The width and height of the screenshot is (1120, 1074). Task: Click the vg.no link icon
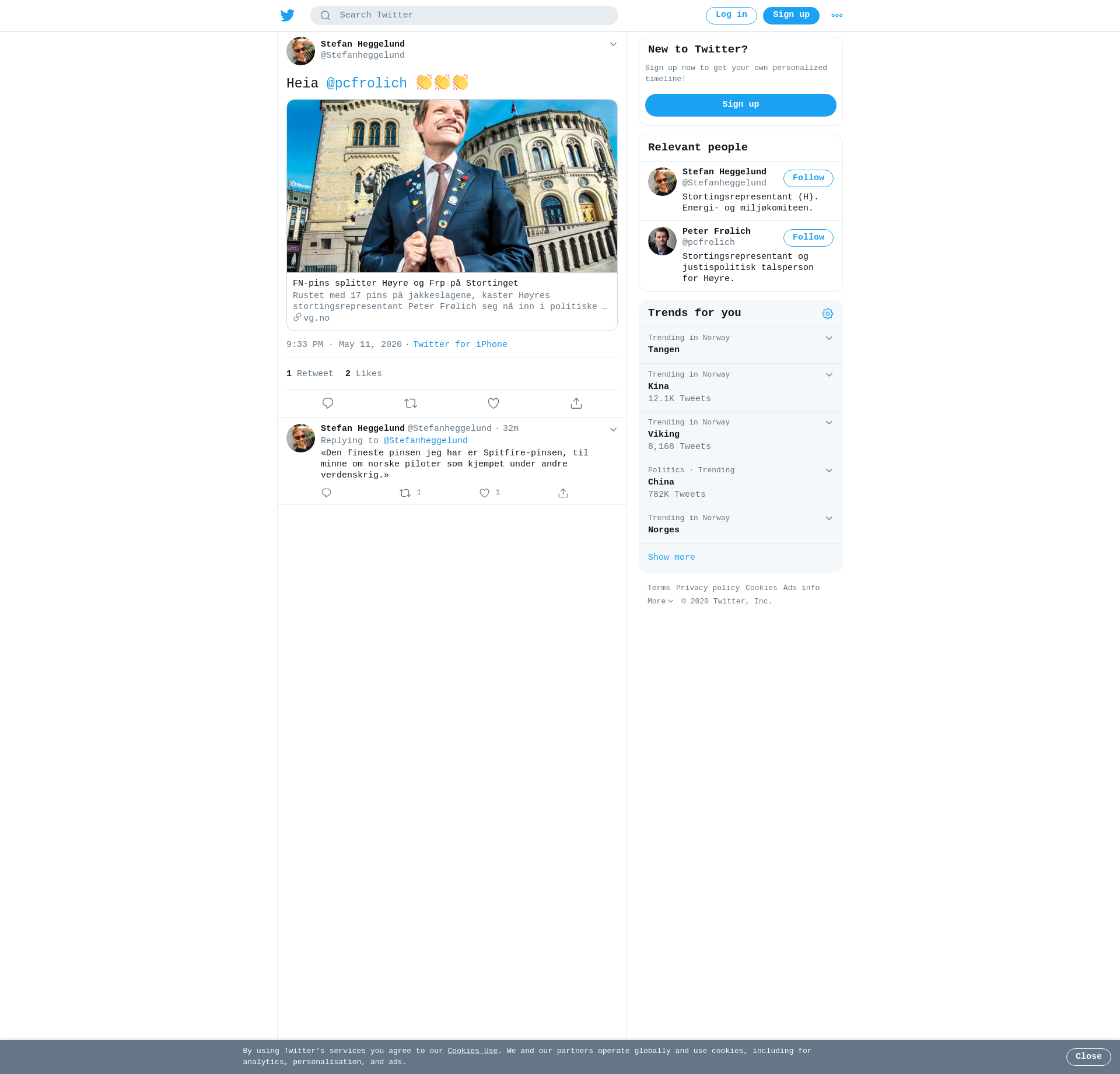point(297,318)
